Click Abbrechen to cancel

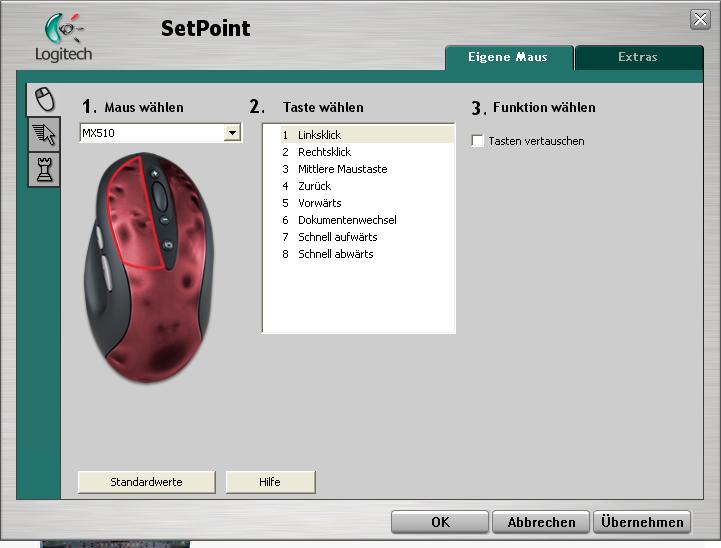pyautogui.click(x=541, y=522)
